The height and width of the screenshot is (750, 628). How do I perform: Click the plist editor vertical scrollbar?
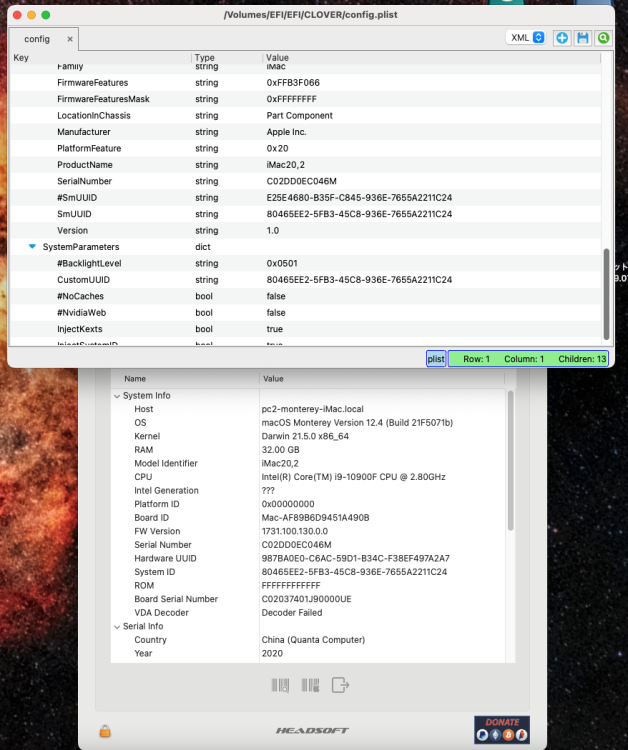[x=606, y=294]
